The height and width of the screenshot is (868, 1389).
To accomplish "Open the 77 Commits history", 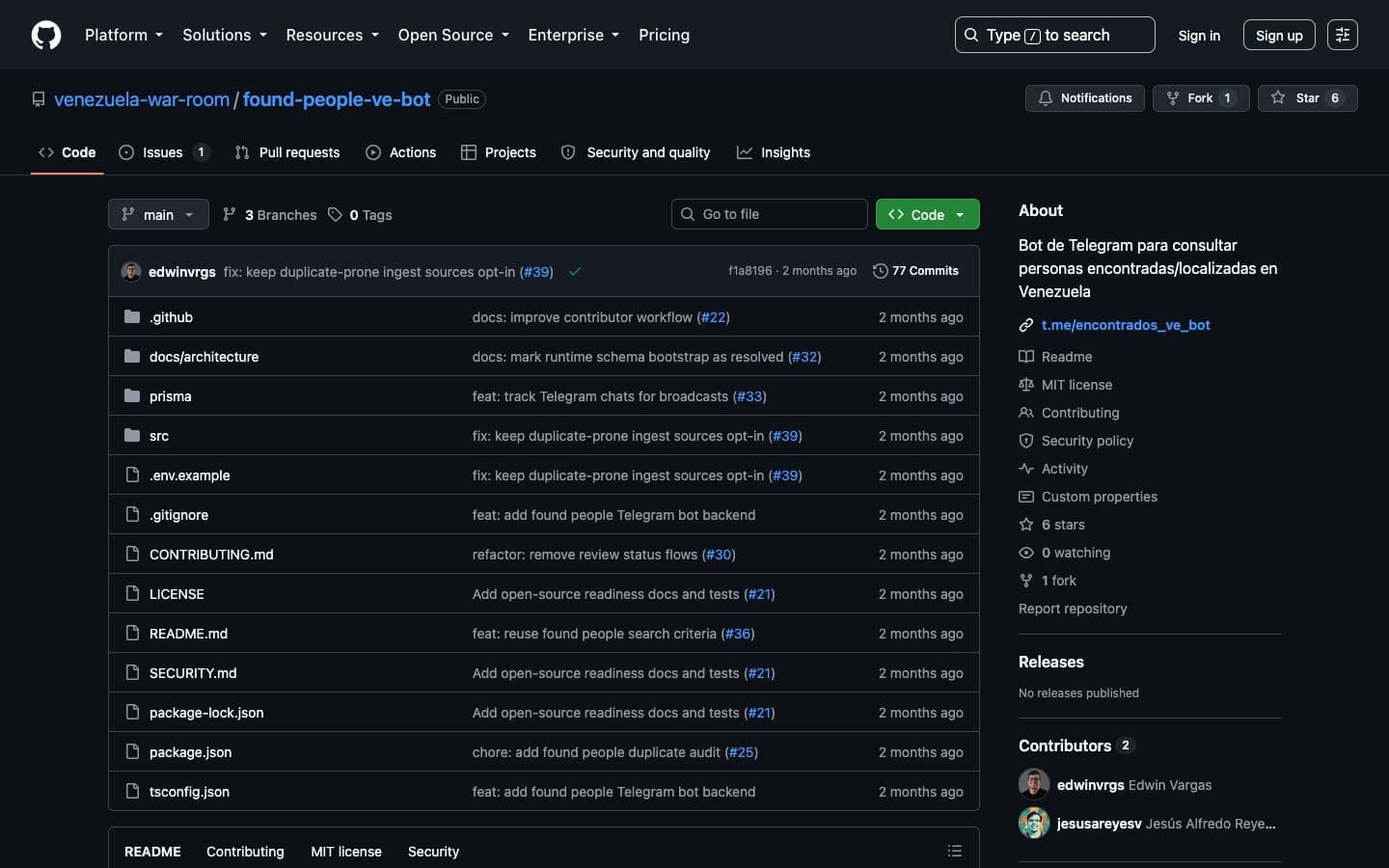I will click(915, 271).
